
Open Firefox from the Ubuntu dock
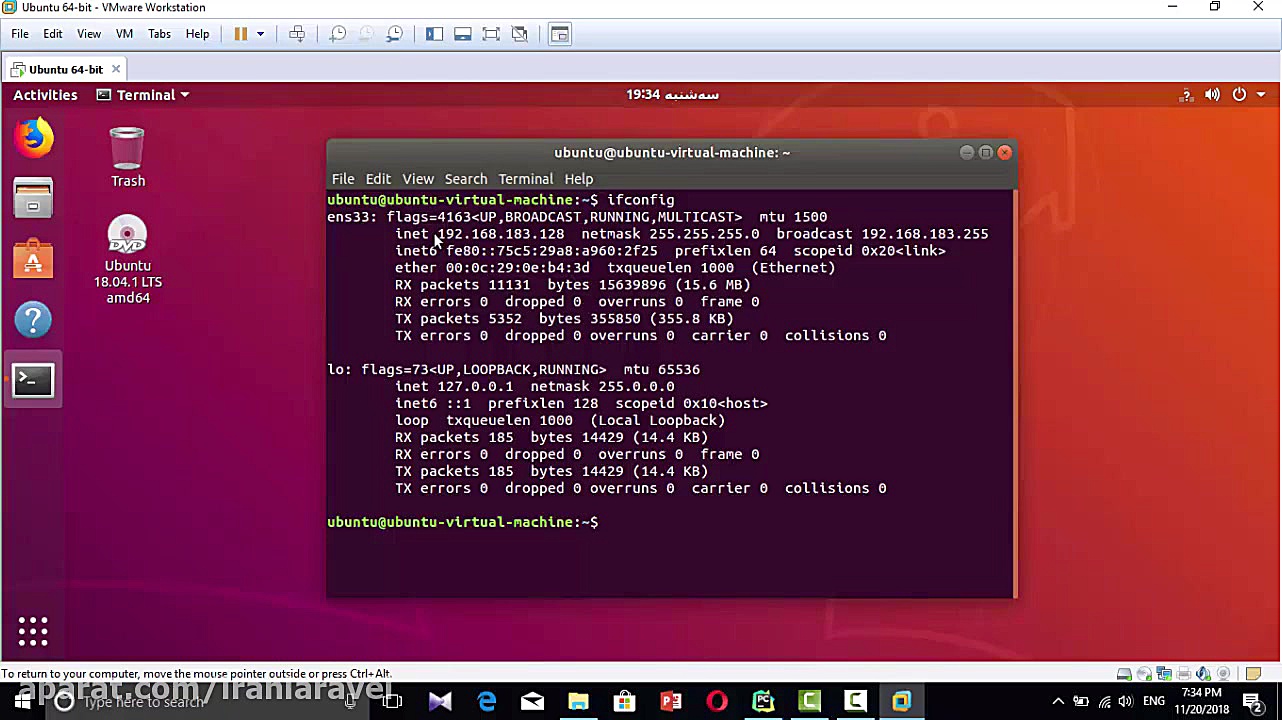pyautogui.click(x=33, y=138)
